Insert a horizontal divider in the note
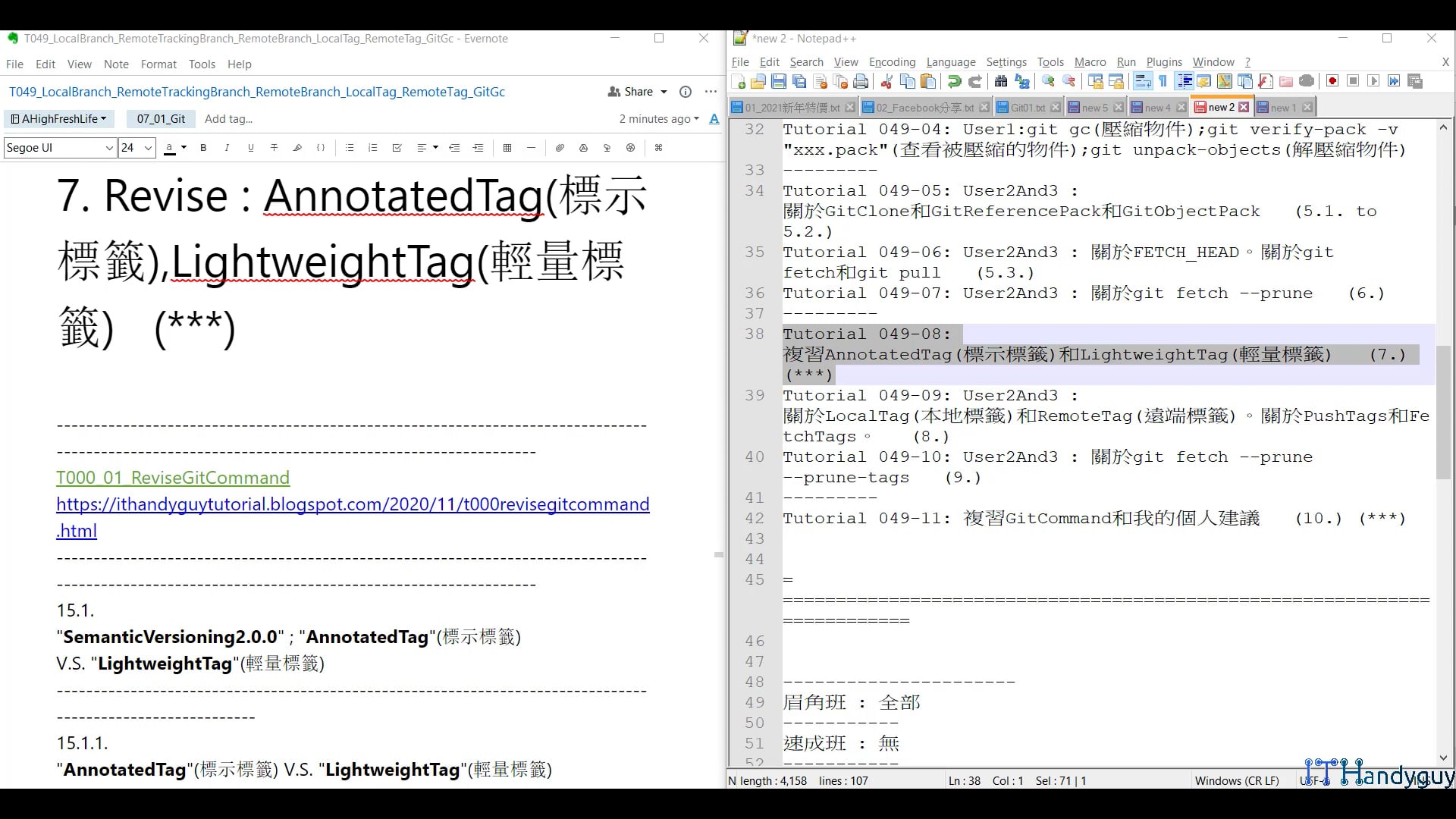Screen dimensions: 1456x819 (x=531, y=148)
